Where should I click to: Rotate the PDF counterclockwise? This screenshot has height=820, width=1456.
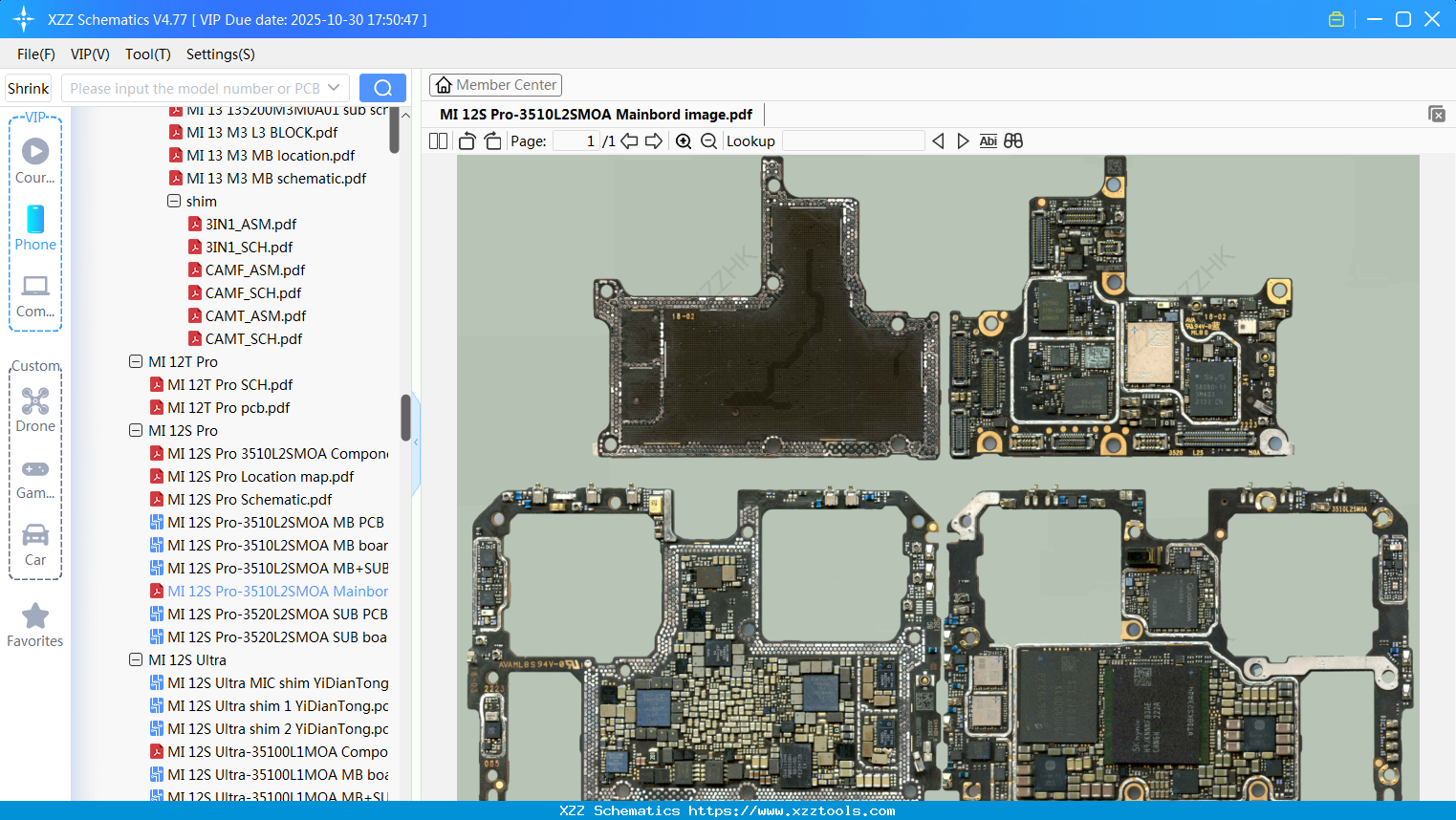pos(467,140)
